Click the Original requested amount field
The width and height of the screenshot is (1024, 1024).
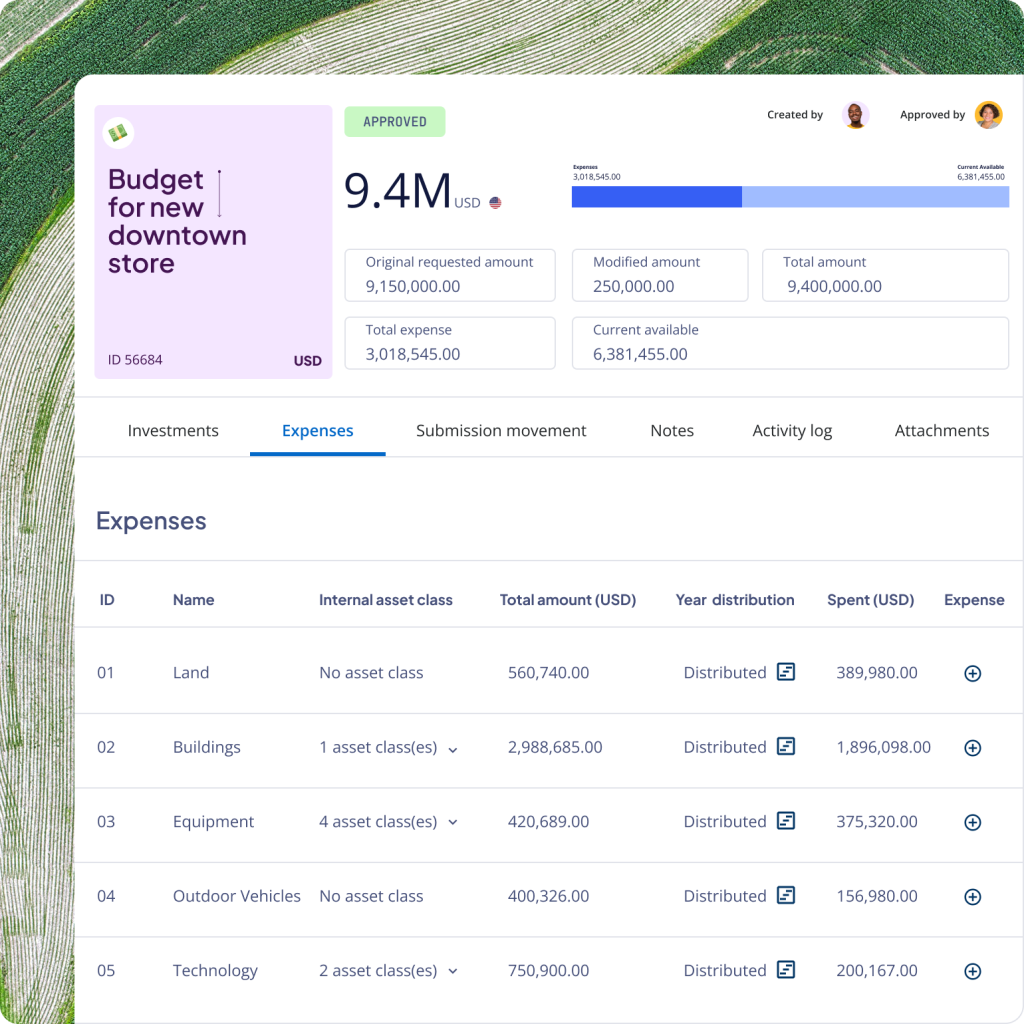450,276
